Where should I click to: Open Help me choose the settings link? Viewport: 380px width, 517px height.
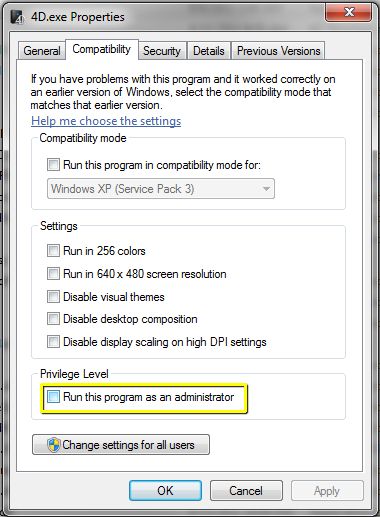coord(106,121)
